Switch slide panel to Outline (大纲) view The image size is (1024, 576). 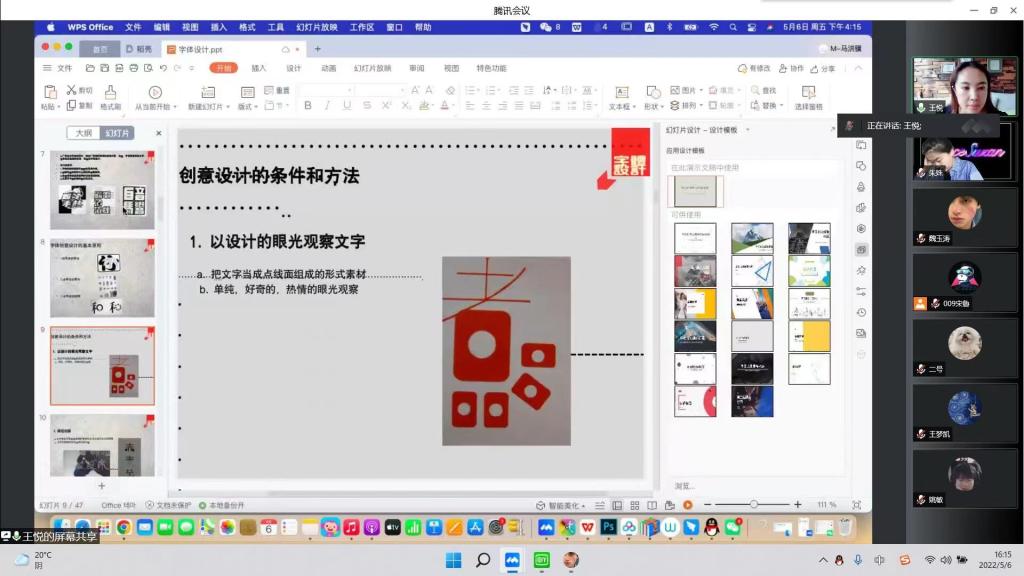tap(84, 133)
